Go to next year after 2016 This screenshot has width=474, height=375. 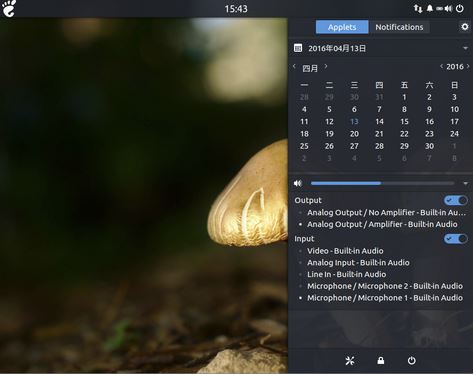coord(468,66)
